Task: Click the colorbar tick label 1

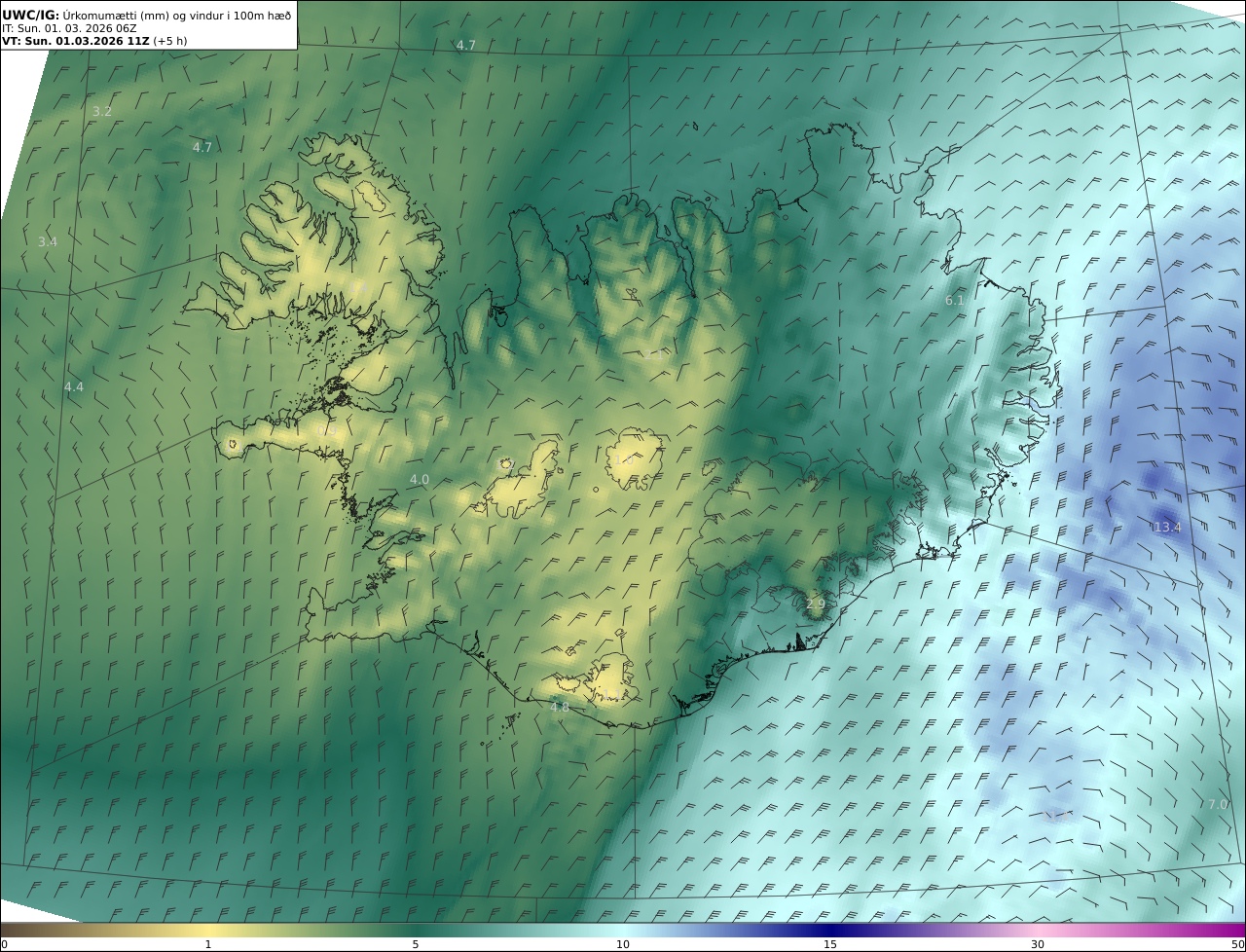Action: pyautogui.click(x=208, y=944)
